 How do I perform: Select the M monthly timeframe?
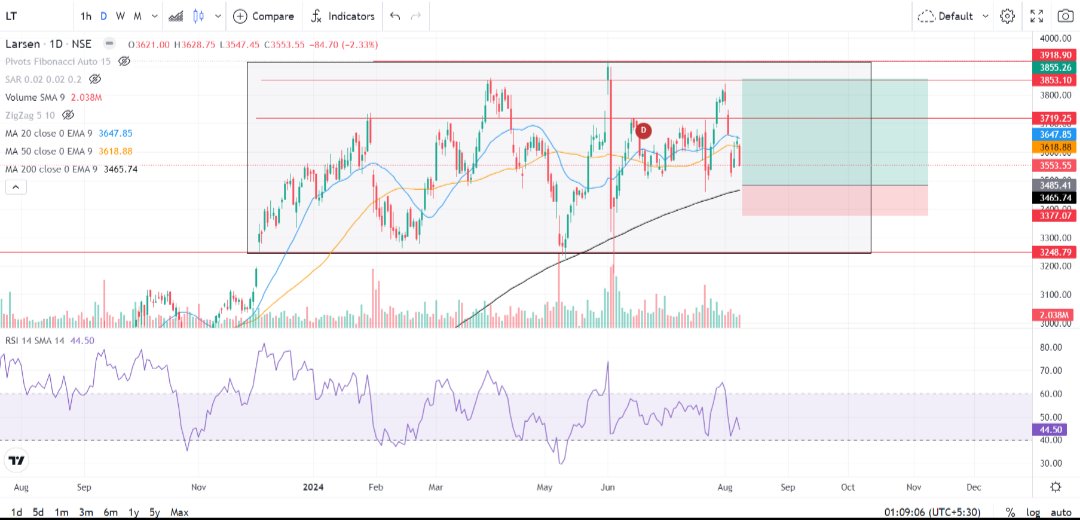138,16
